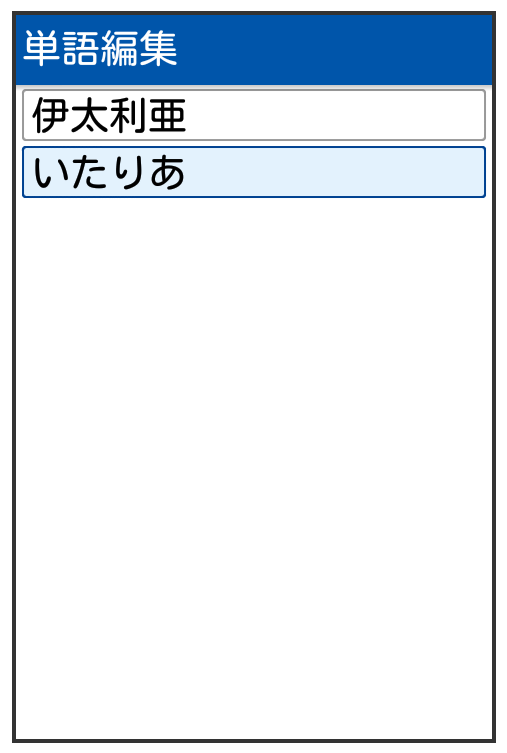
Task: Click the character た in the reading field
Action: tap(90, 172)
